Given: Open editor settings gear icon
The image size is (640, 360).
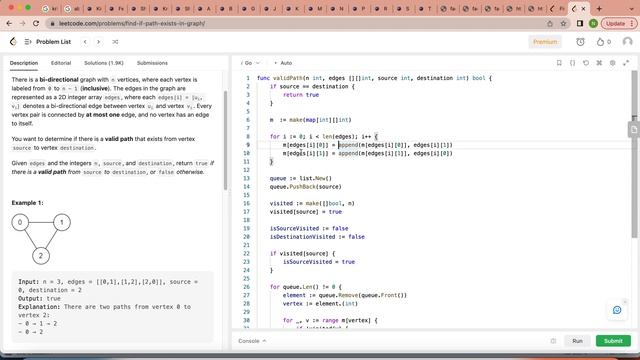Looking at the screenshot, I should pos(612,63).
